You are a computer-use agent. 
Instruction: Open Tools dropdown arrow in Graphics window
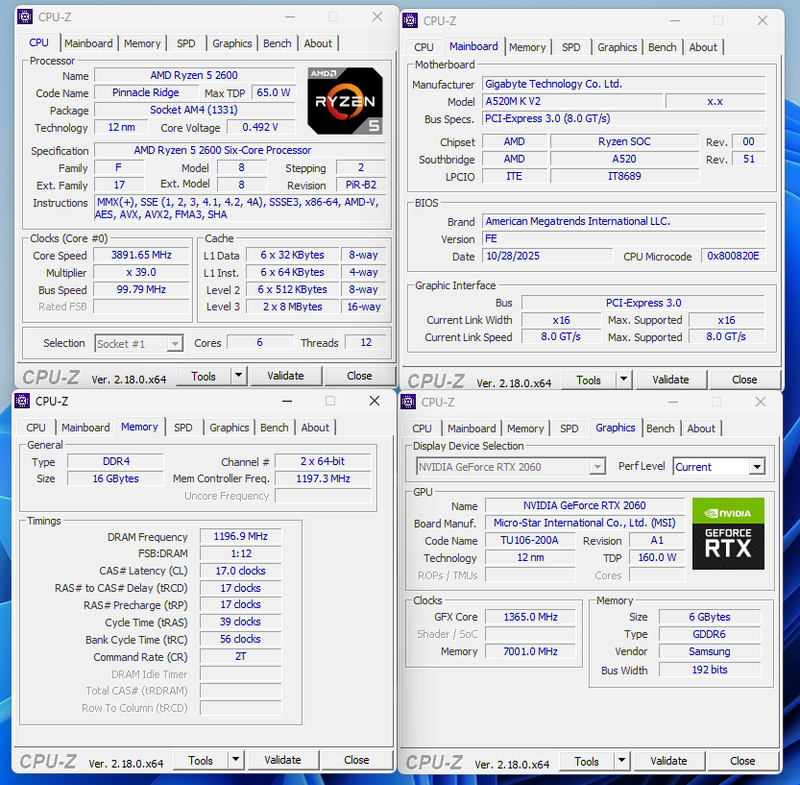[621, 761]
